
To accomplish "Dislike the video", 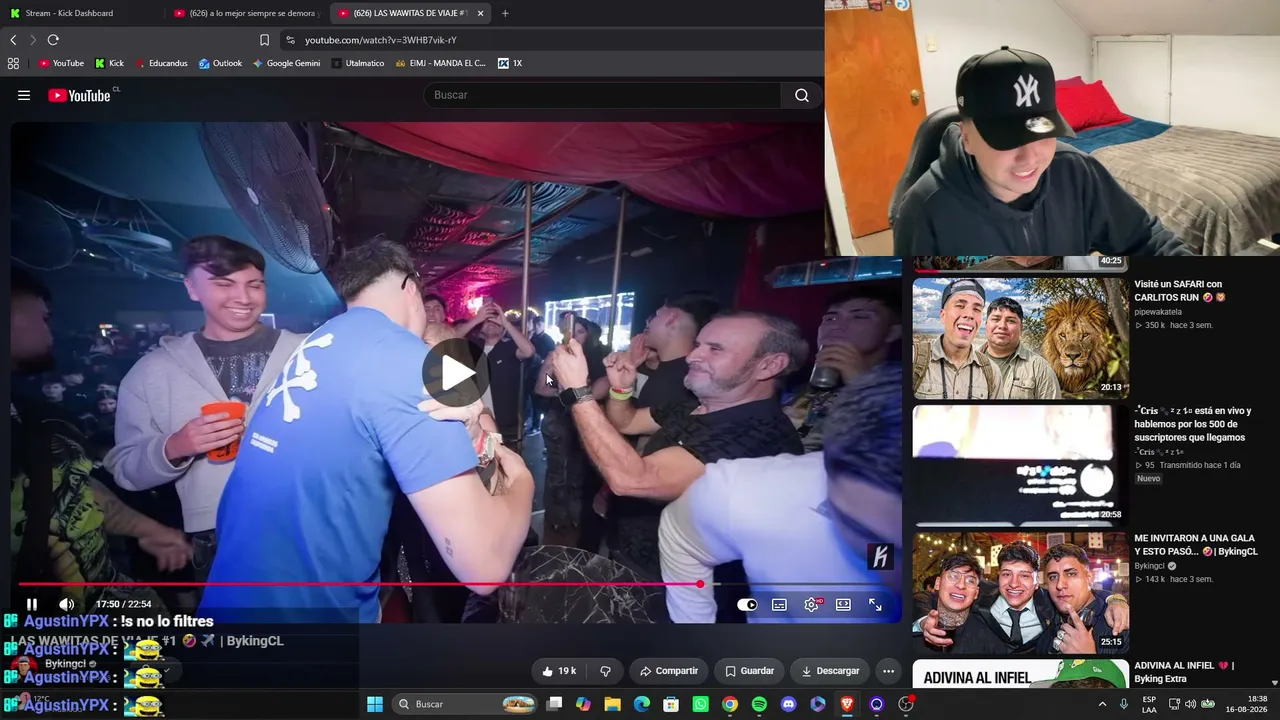I will 605,671.
